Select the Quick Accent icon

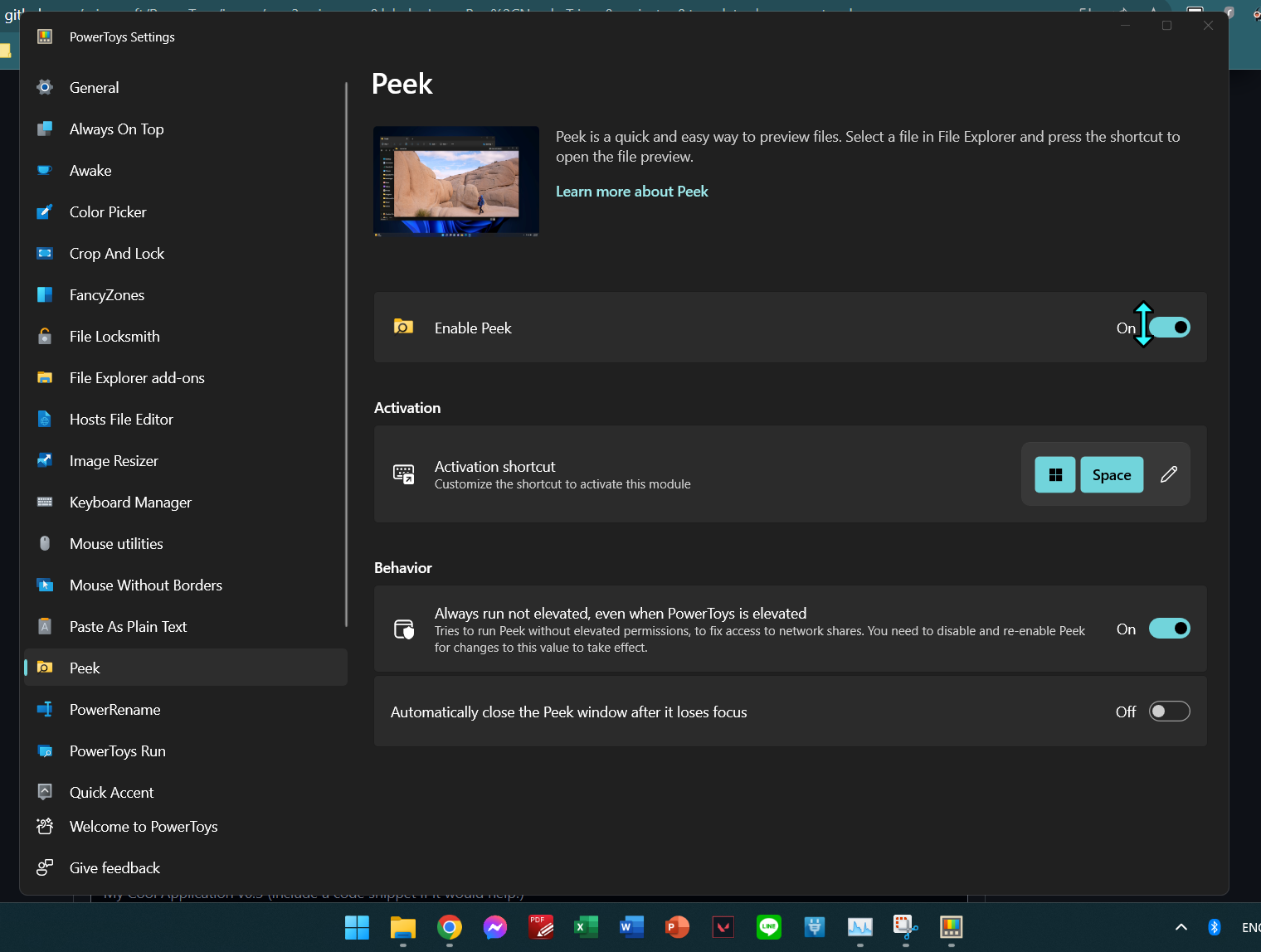click(44, 792)
